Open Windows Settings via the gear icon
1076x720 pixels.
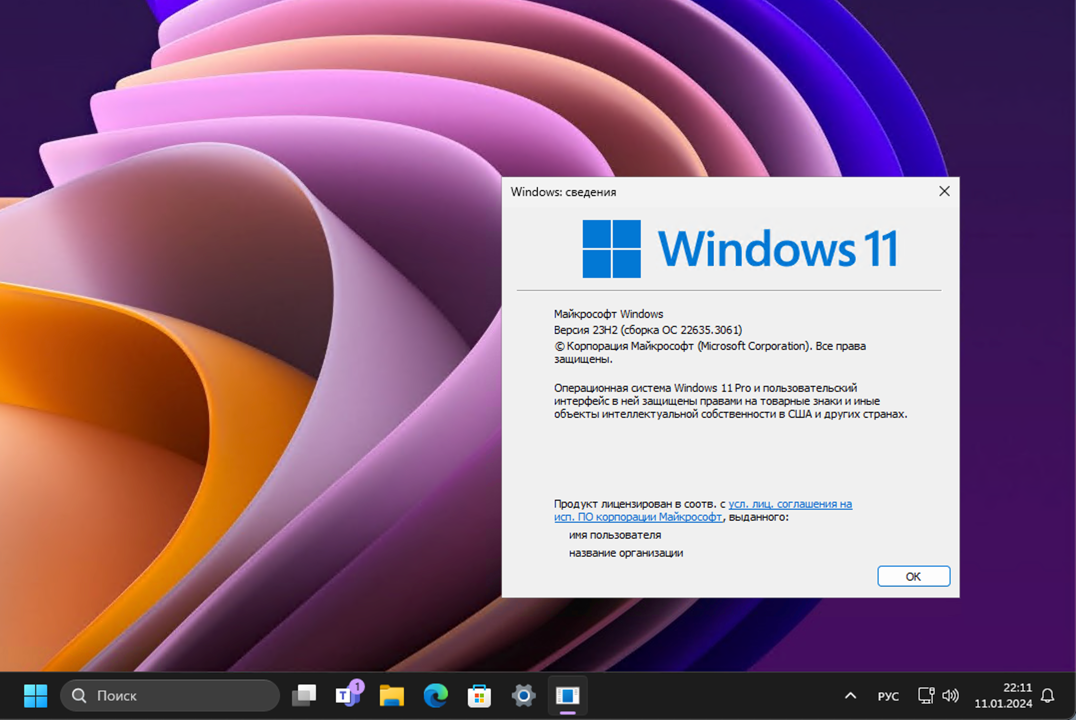click(524, 694)
